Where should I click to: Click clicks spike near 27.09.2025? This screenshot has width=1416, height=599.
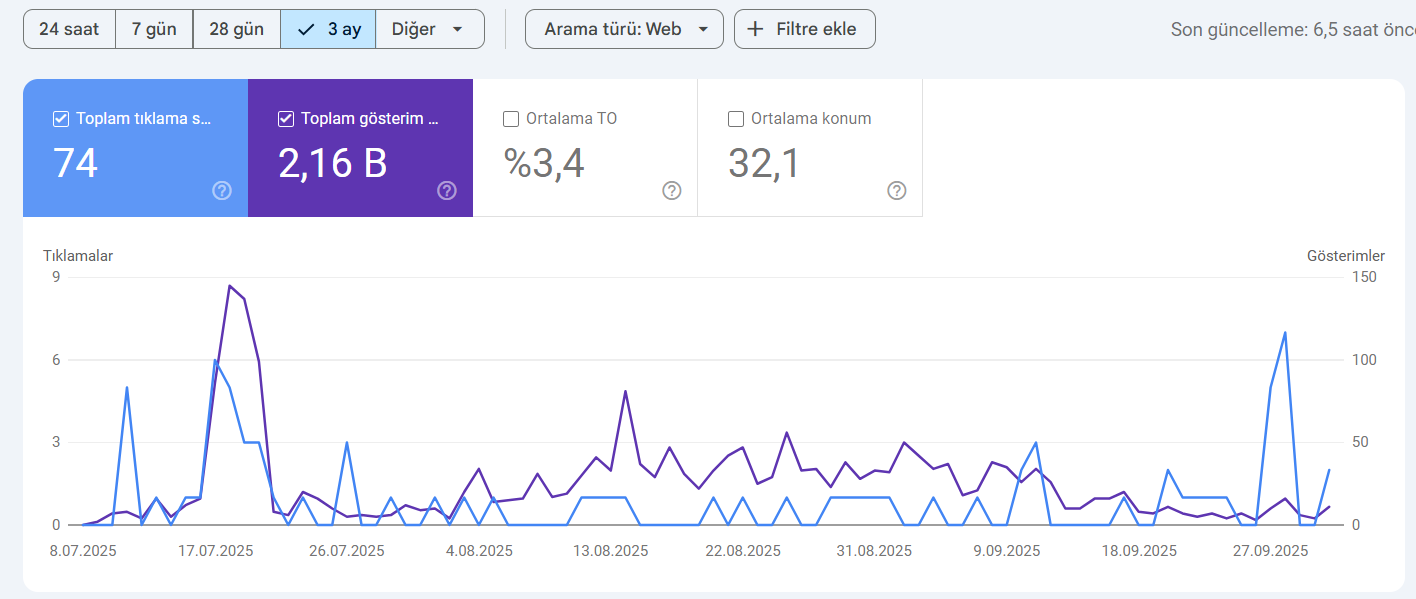tap(1285, 333)
